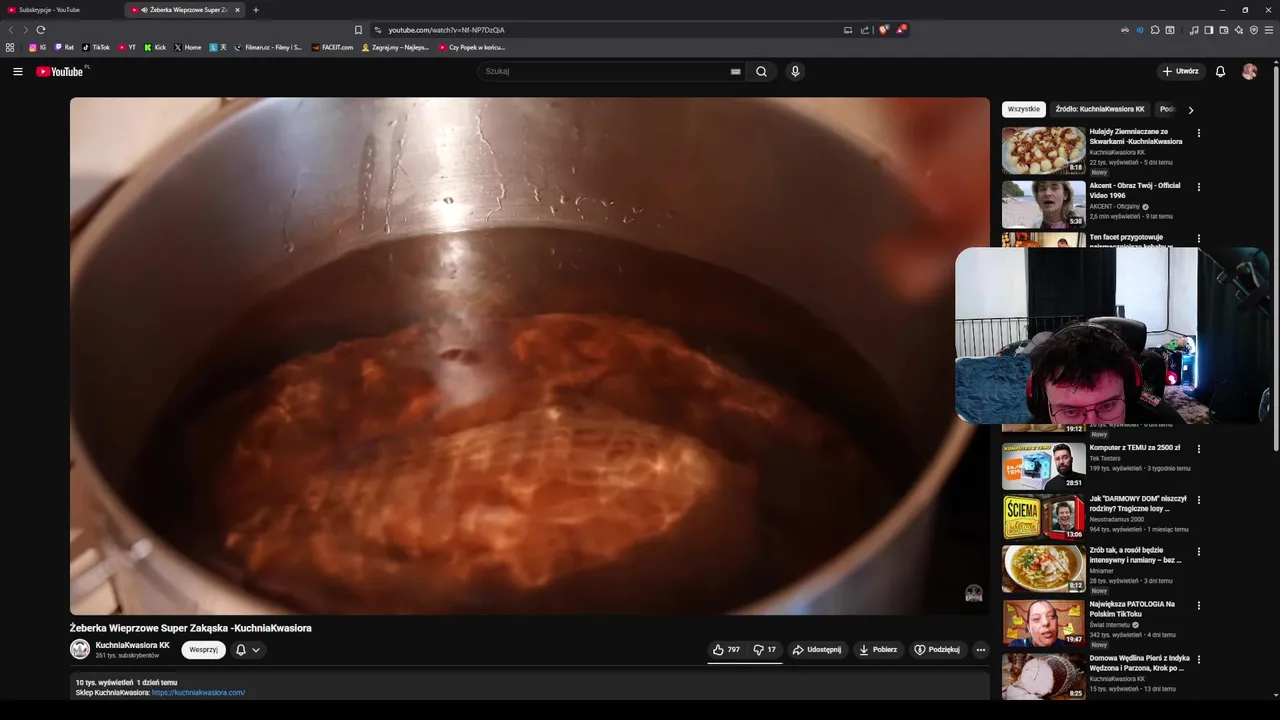Screen dimensions: 1280x720
Task: Expand notification settings chevron beside Wesprzyj
Action: coord(256,650)
